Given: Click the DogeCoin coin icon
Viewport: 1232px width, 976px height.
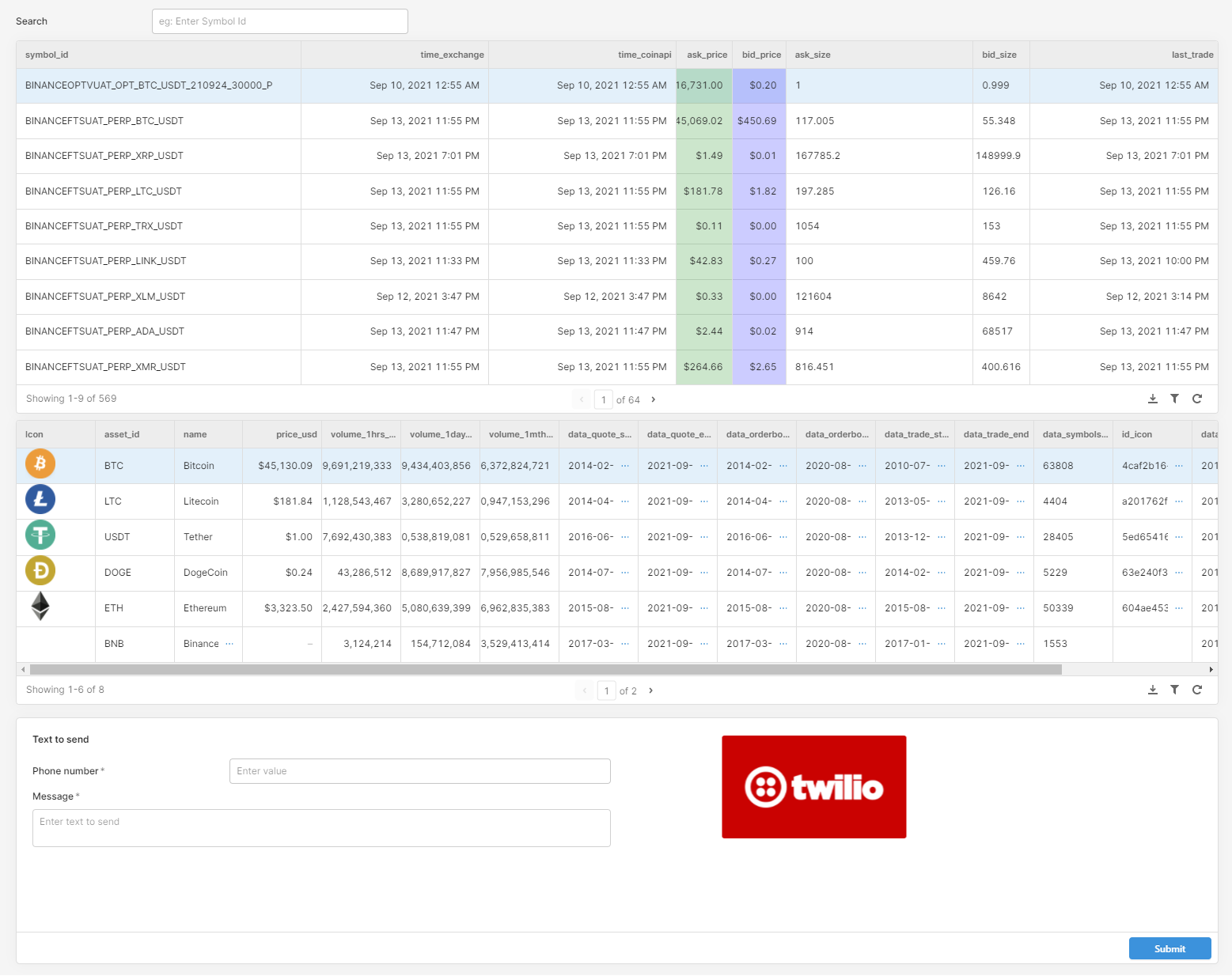Looking at the screenshot, I should (x=40, y=570).
